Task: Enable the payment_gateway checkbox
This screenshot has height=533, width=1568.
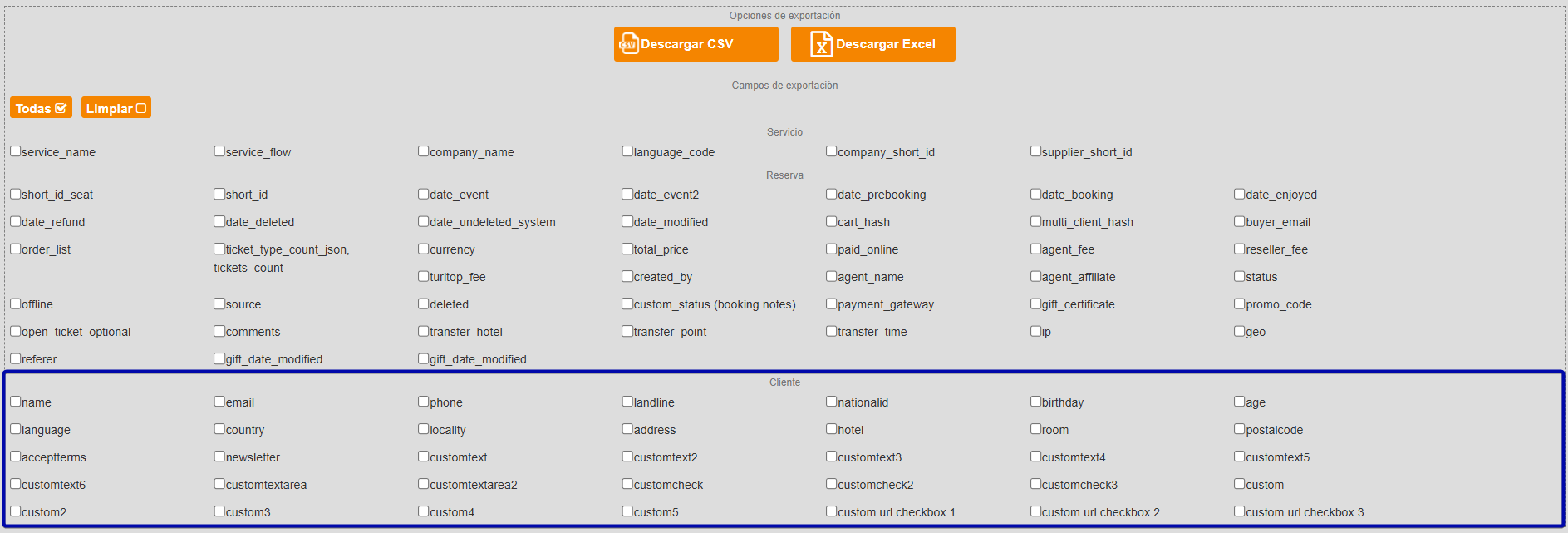Action: (x=832, y=304)
